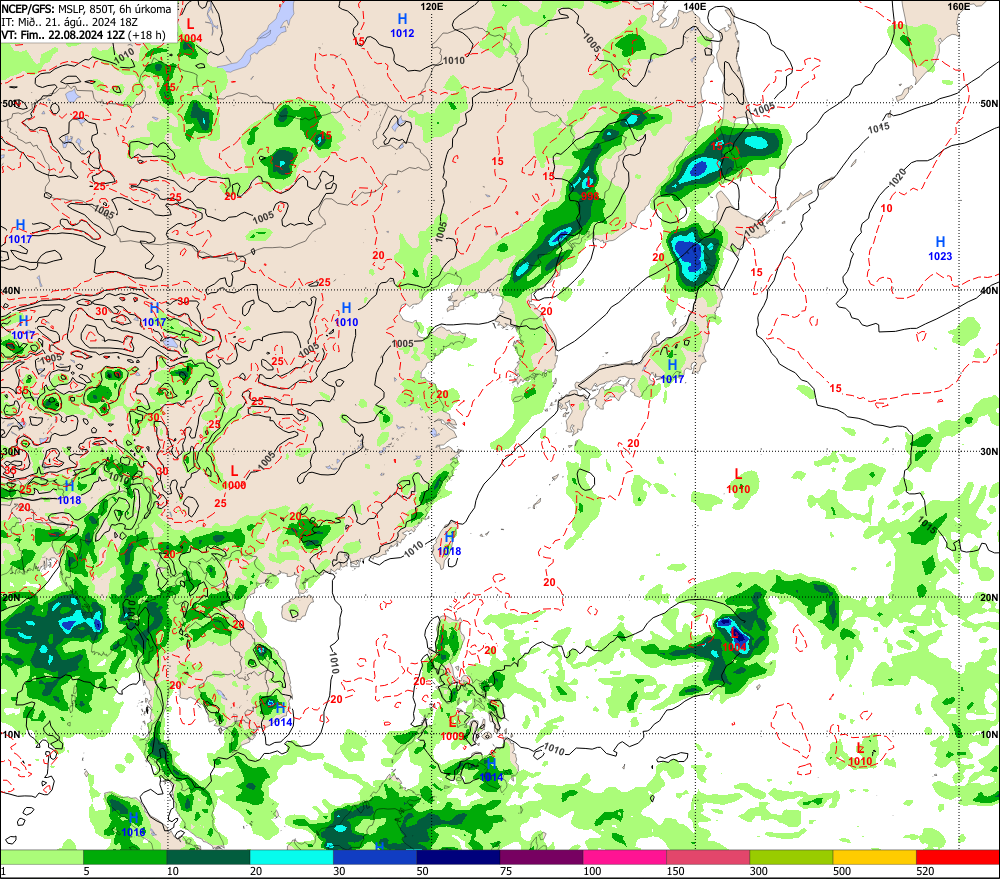
Task: Select the olive 300–500 mm legend swatch
Action: click(x=791, y=857)
